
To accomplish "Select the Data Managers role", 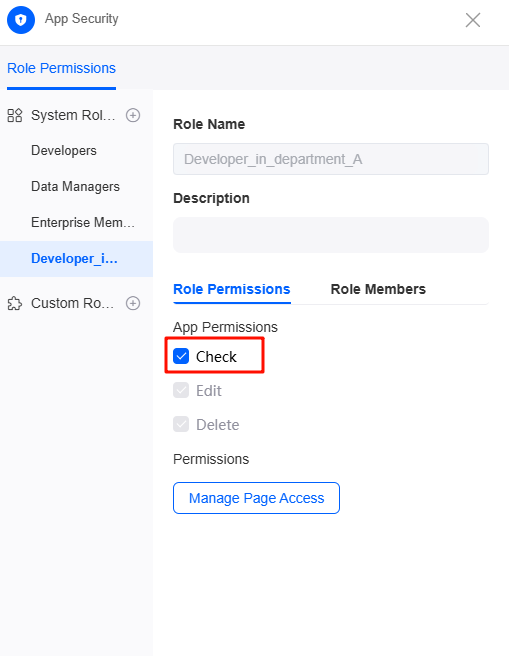I will [75, 187].
